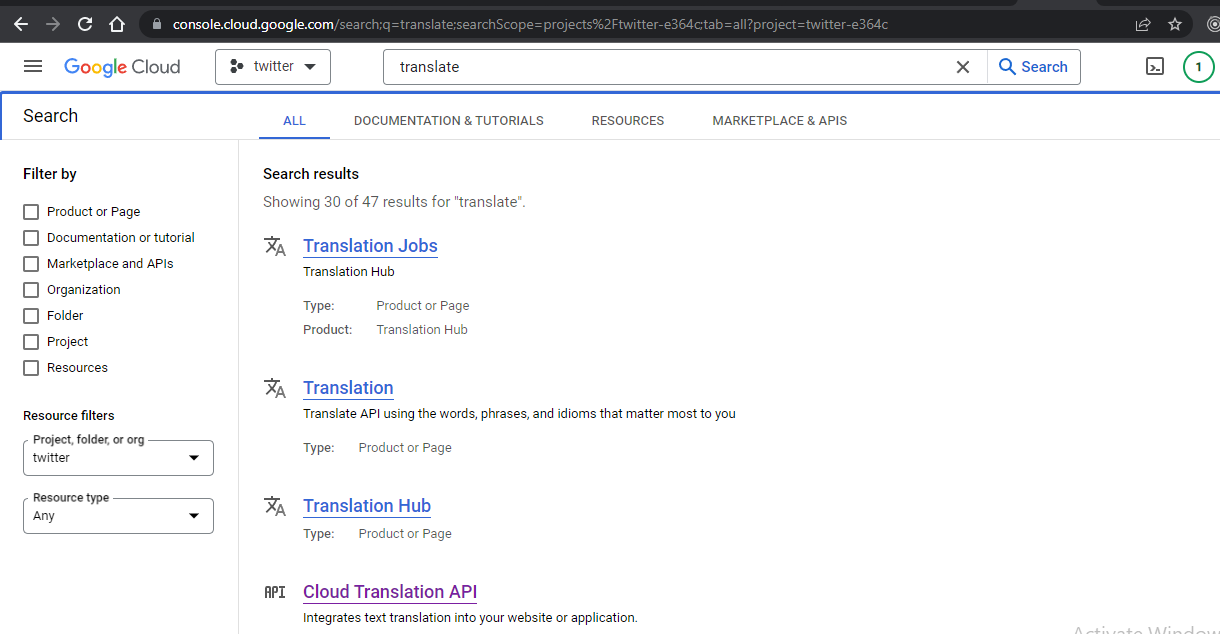Tick the Marketplace and APIs filter
This screenshot has height=634, width=1220.
click(x=31, y=264)
